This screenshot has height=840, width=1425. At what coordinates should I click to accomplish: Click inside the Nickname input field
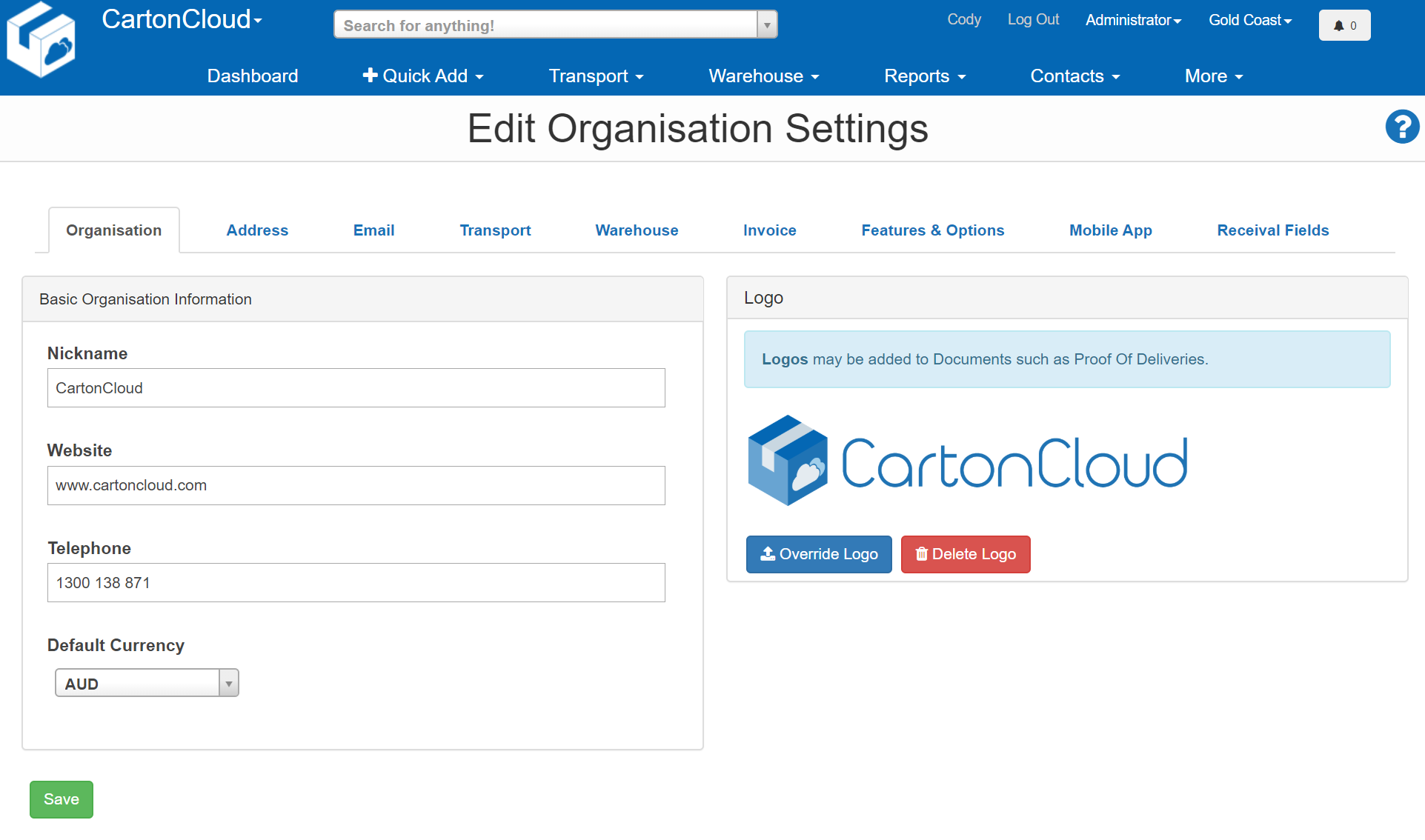tap(356, 387)
